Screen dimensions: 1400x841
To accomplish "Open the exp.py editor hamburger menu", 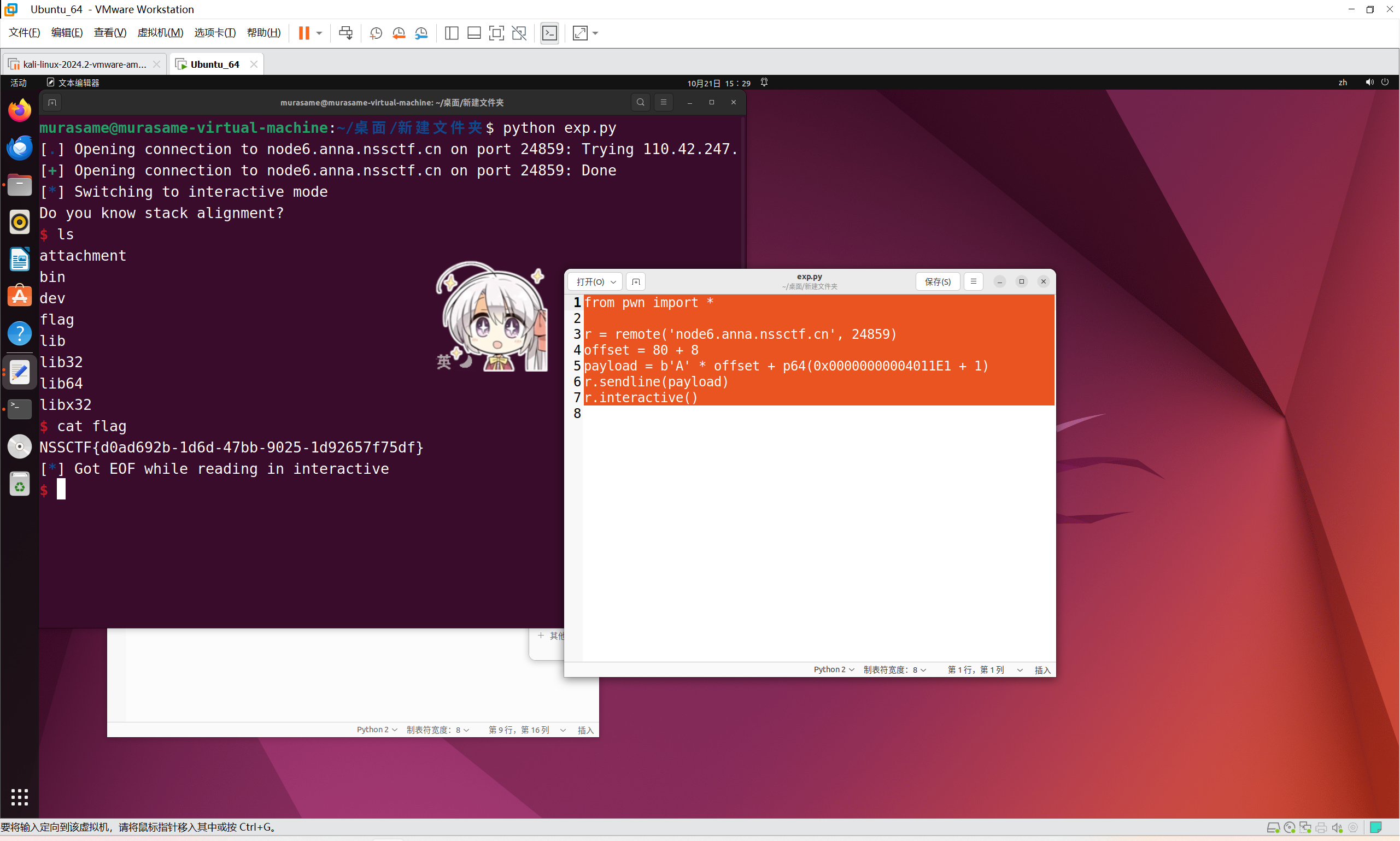I will 973,281.
